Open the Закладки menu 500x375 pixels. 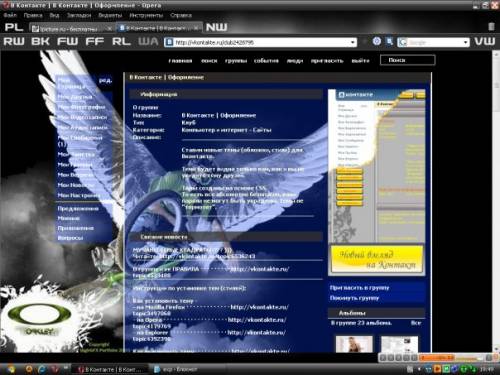[79, 15]
